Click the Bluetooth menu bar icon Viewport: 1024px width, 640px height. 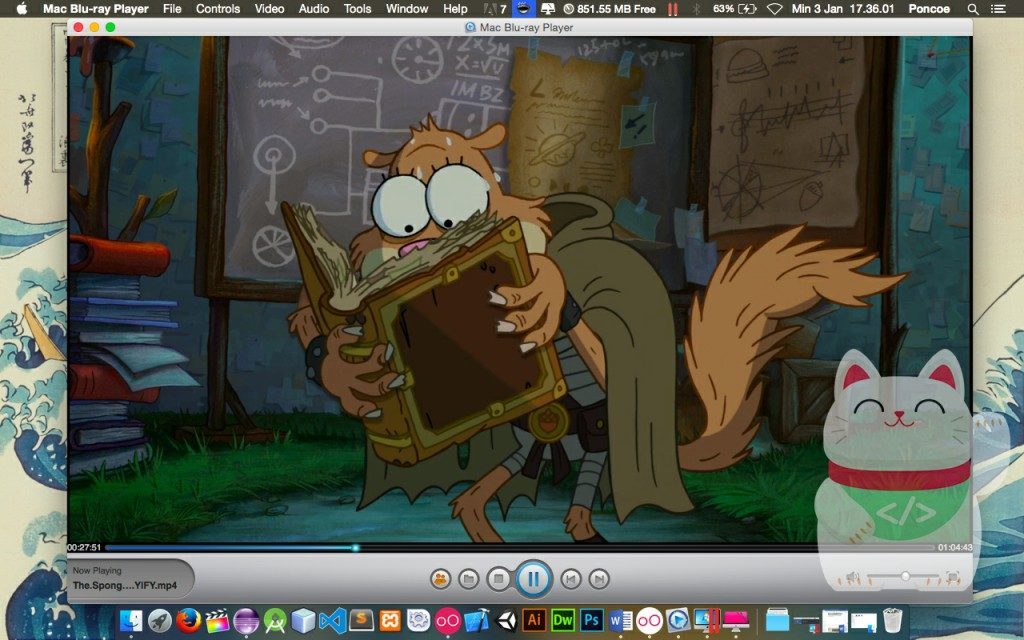tap(696, 9)
